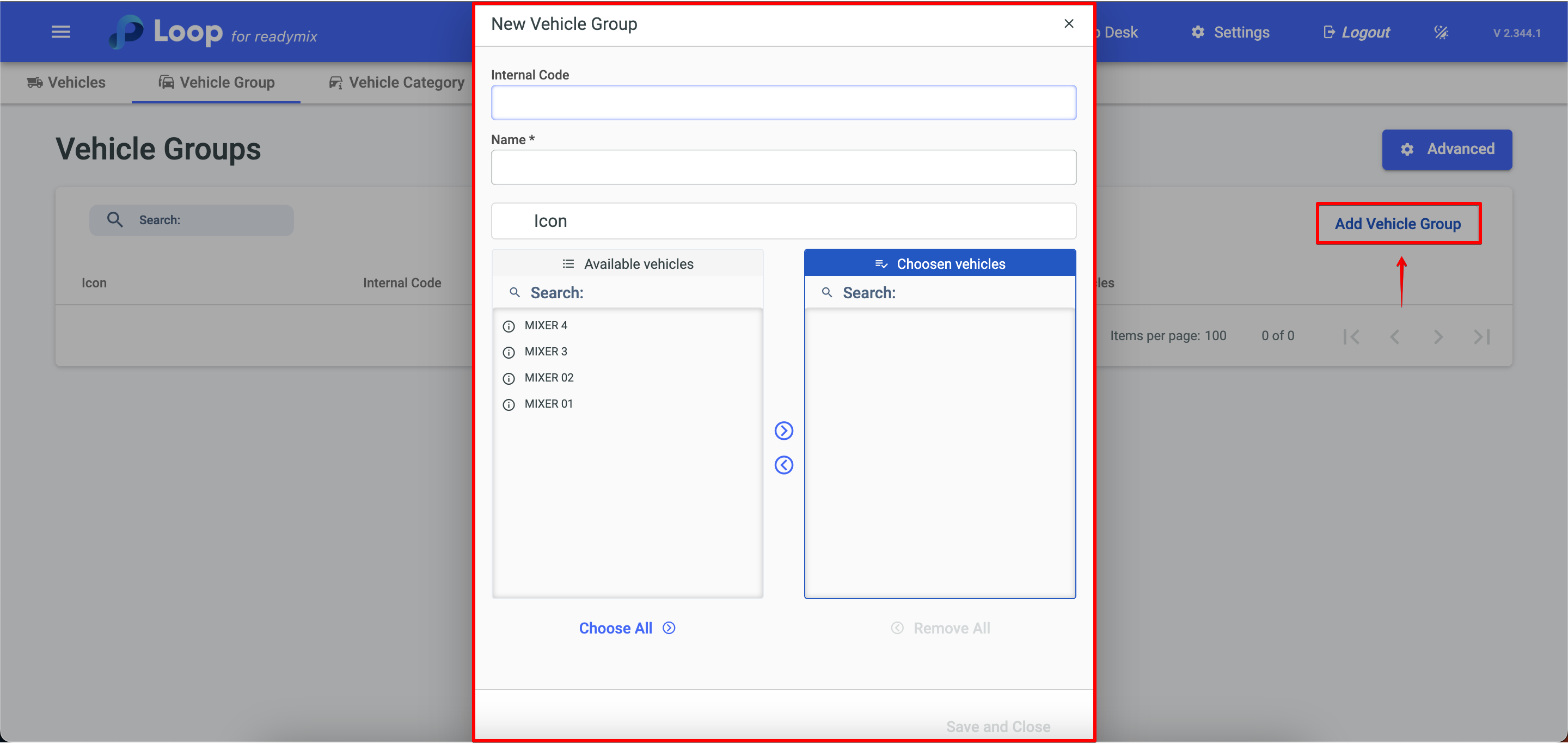Focus the Name input field
This screenshot has width=1568, height=744.
click(783, 167)
